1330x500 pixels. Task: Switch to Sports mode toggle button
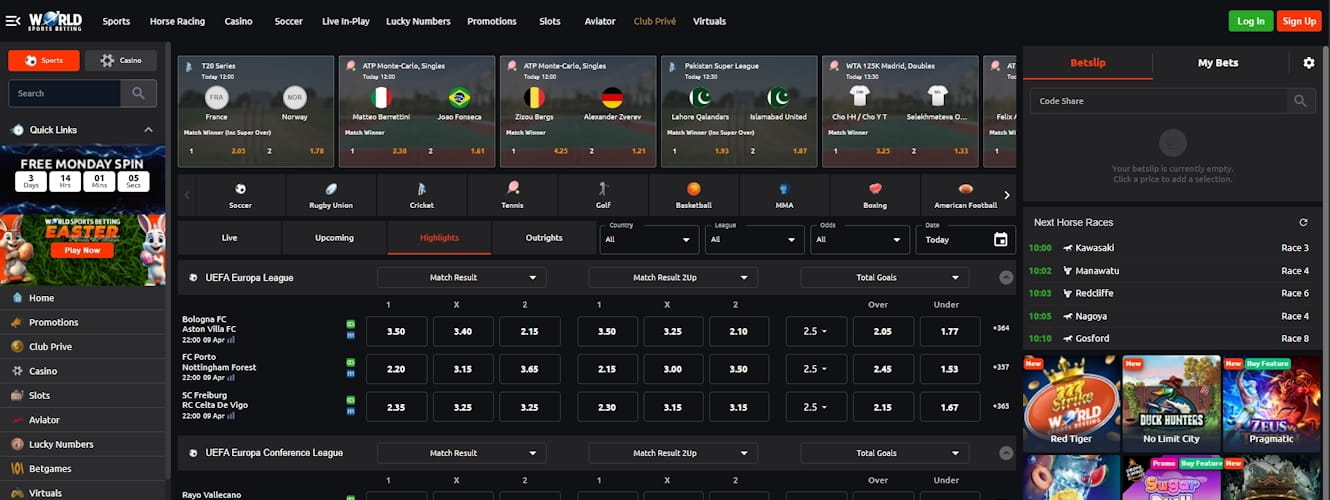(44, 60)
